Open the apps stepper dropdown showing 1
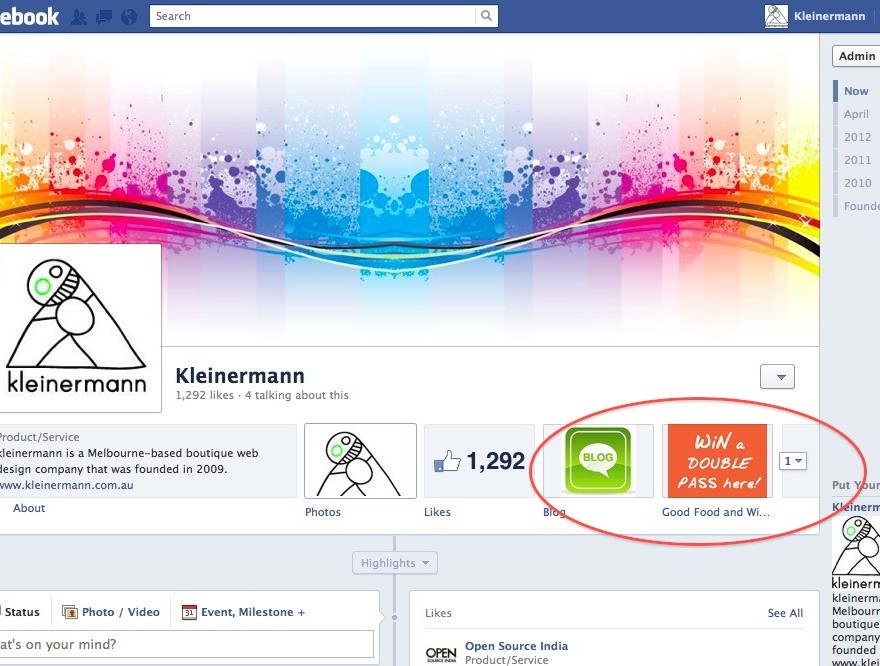Viewport: 880px width, 666px height. click(x=793, y=459)
